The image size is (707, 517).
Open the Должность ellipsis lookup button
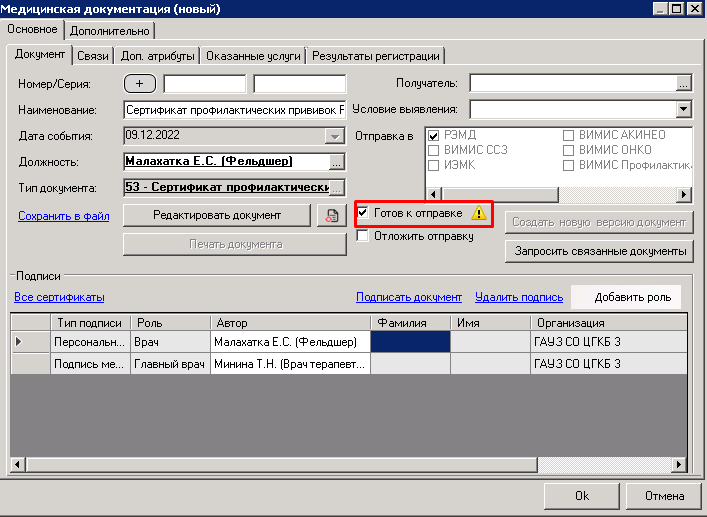pyautogui.click(x=337, y=161)
